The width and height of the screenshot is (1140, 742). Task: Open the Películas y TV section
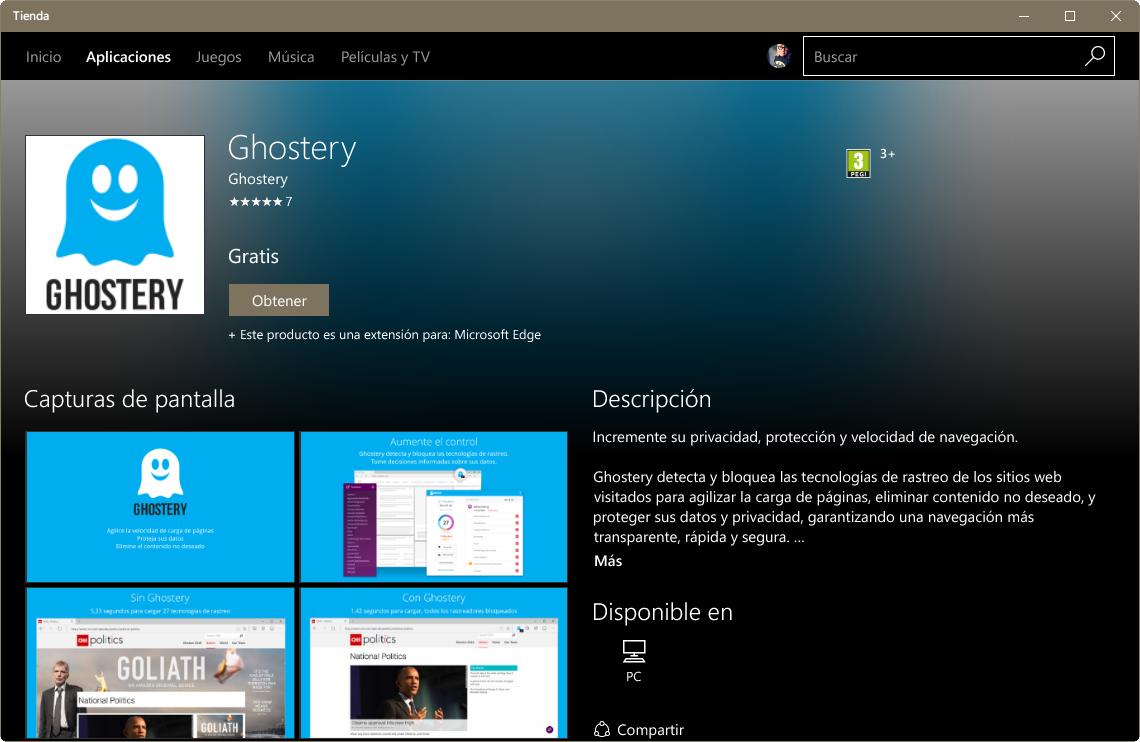tap(385, 57)
